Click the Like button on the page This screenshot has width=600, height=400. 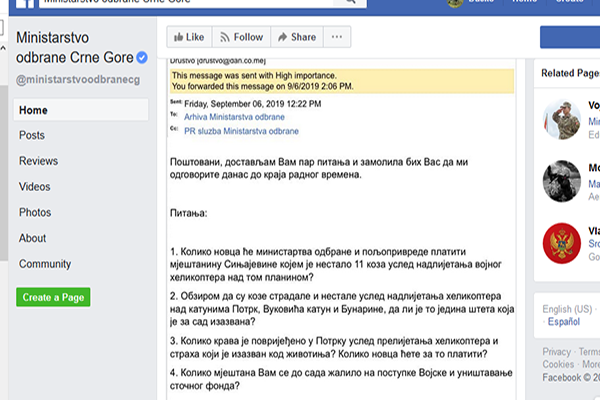coord(188,37)
